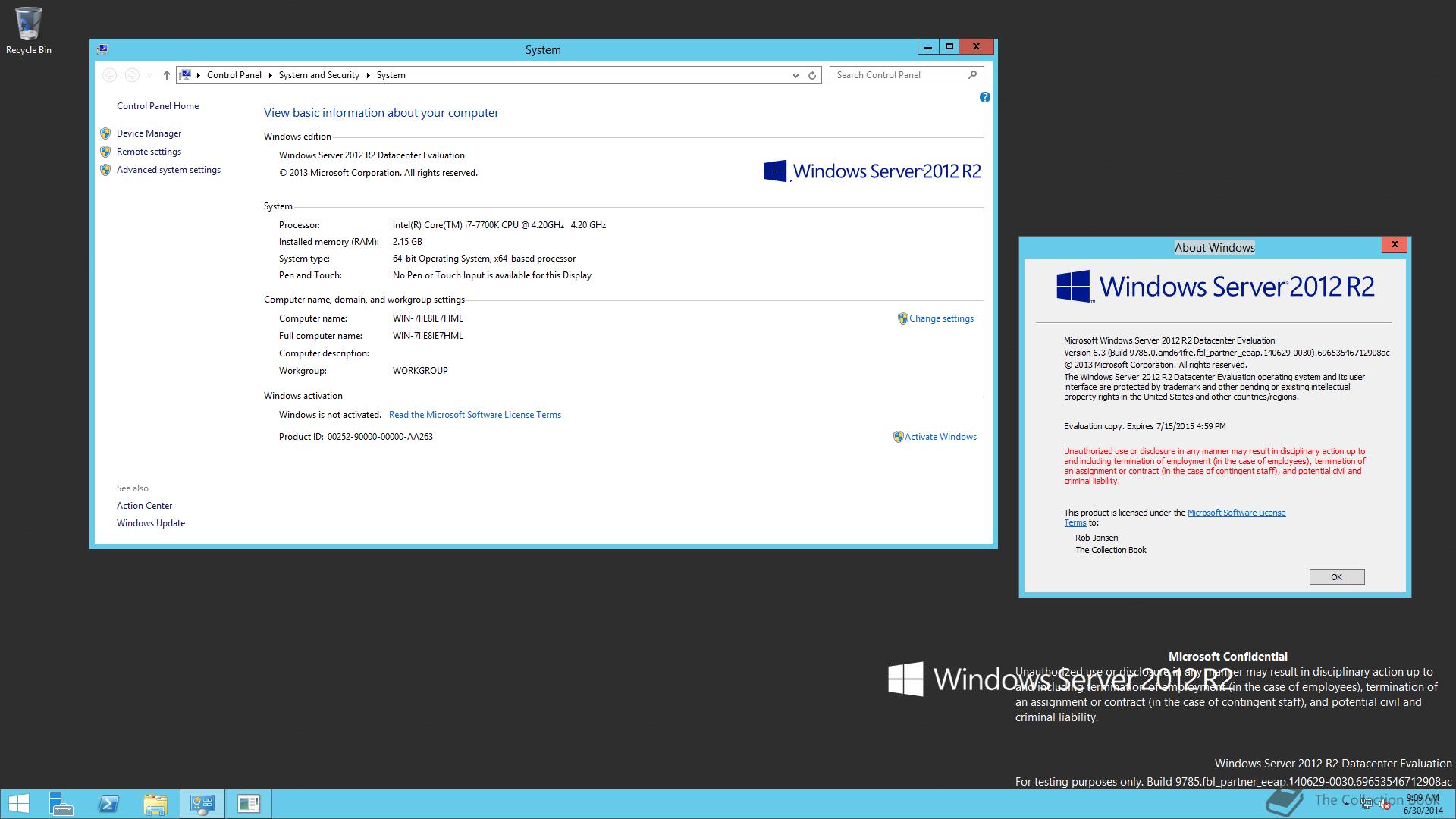Open the recent locations dropdown arrow

coord(149,75)
